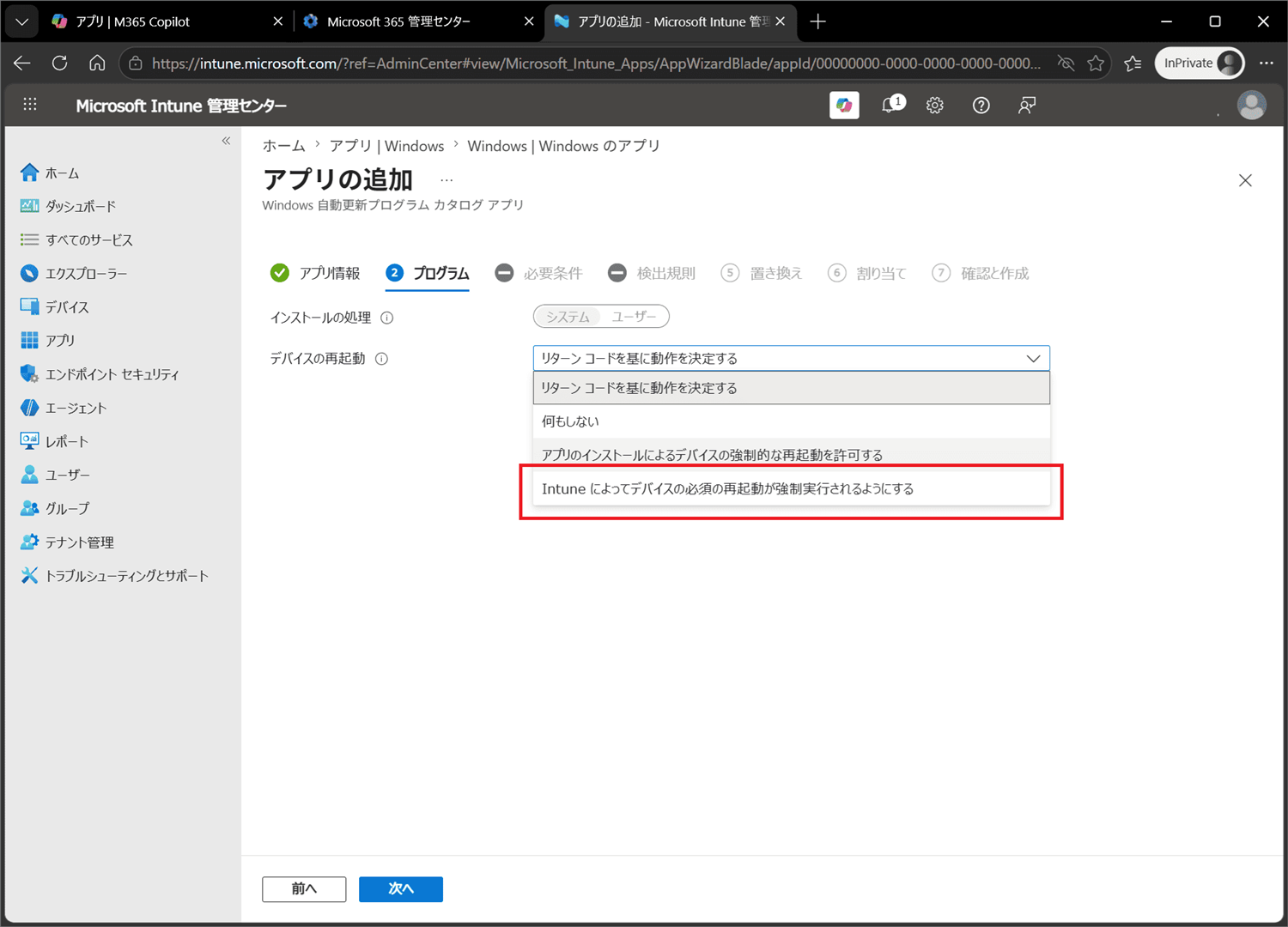Screen dimensions: 1288x927
Task: Click the アプリ grid icon in sidebar
Action: pos(30,340)
